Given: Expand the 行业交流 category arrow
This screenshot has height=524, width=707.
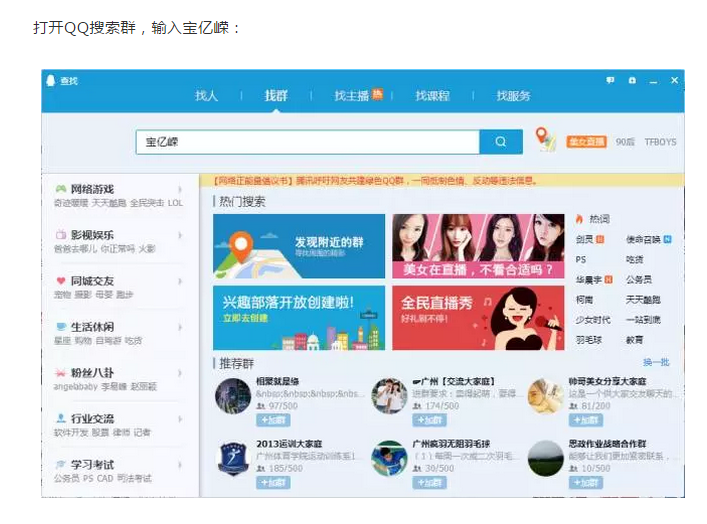Looking at the screenshot, I should tap(180, 419).
